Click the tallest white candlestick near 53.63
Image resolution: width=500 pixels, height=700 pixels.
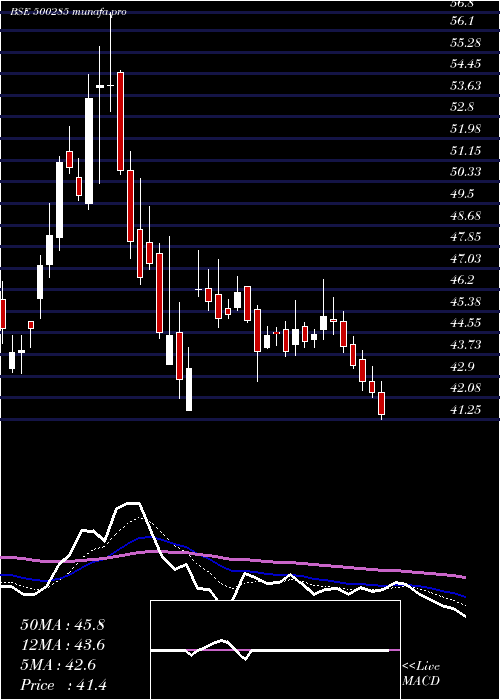pos(89,151)
